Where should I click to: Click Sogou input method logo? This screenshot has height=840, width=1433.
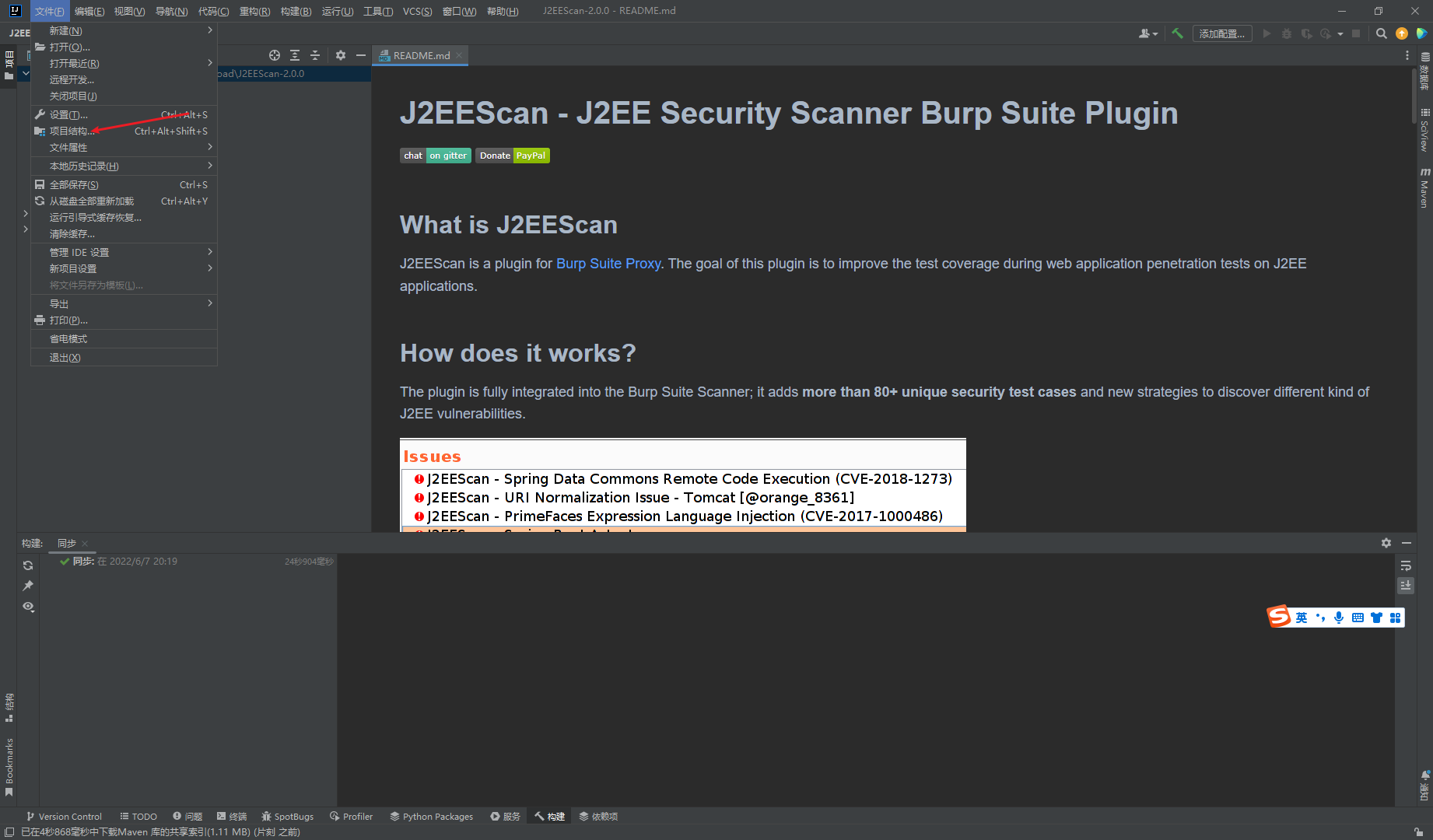click(x=1279, y=617)
